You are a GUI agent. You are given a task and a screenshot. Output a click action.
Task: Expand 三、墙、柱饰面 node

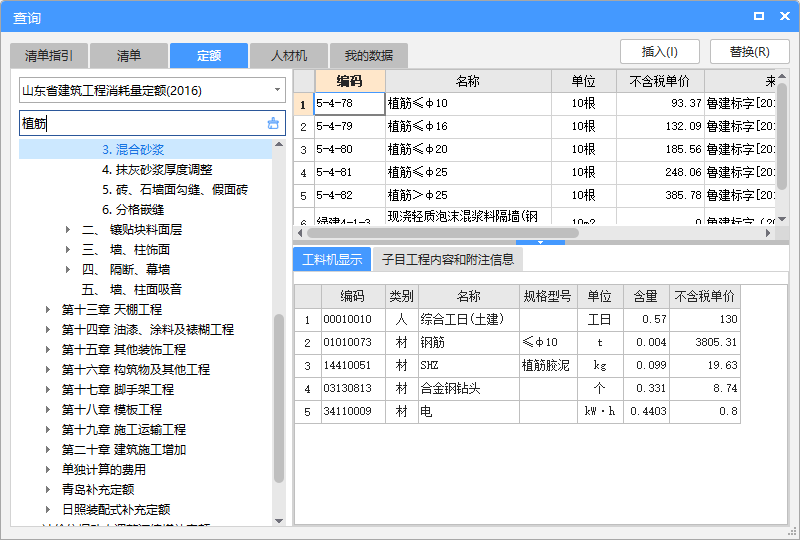68,250
